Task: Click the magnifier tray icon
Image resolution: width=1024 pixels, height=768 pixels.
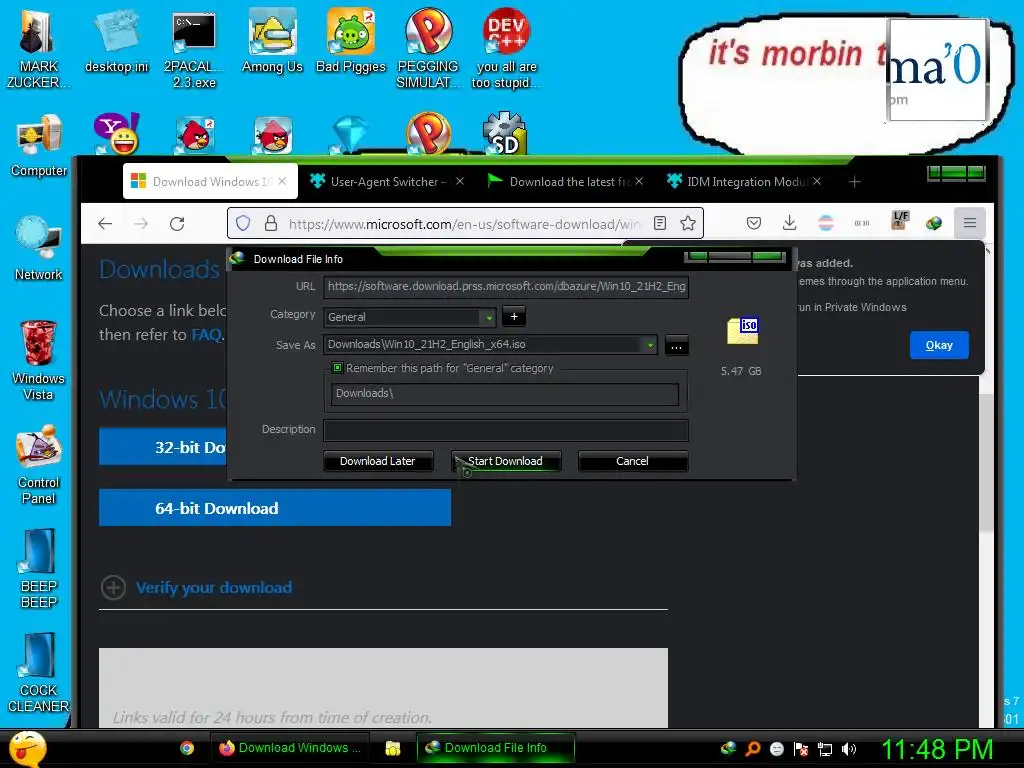Action: (753, 749)
